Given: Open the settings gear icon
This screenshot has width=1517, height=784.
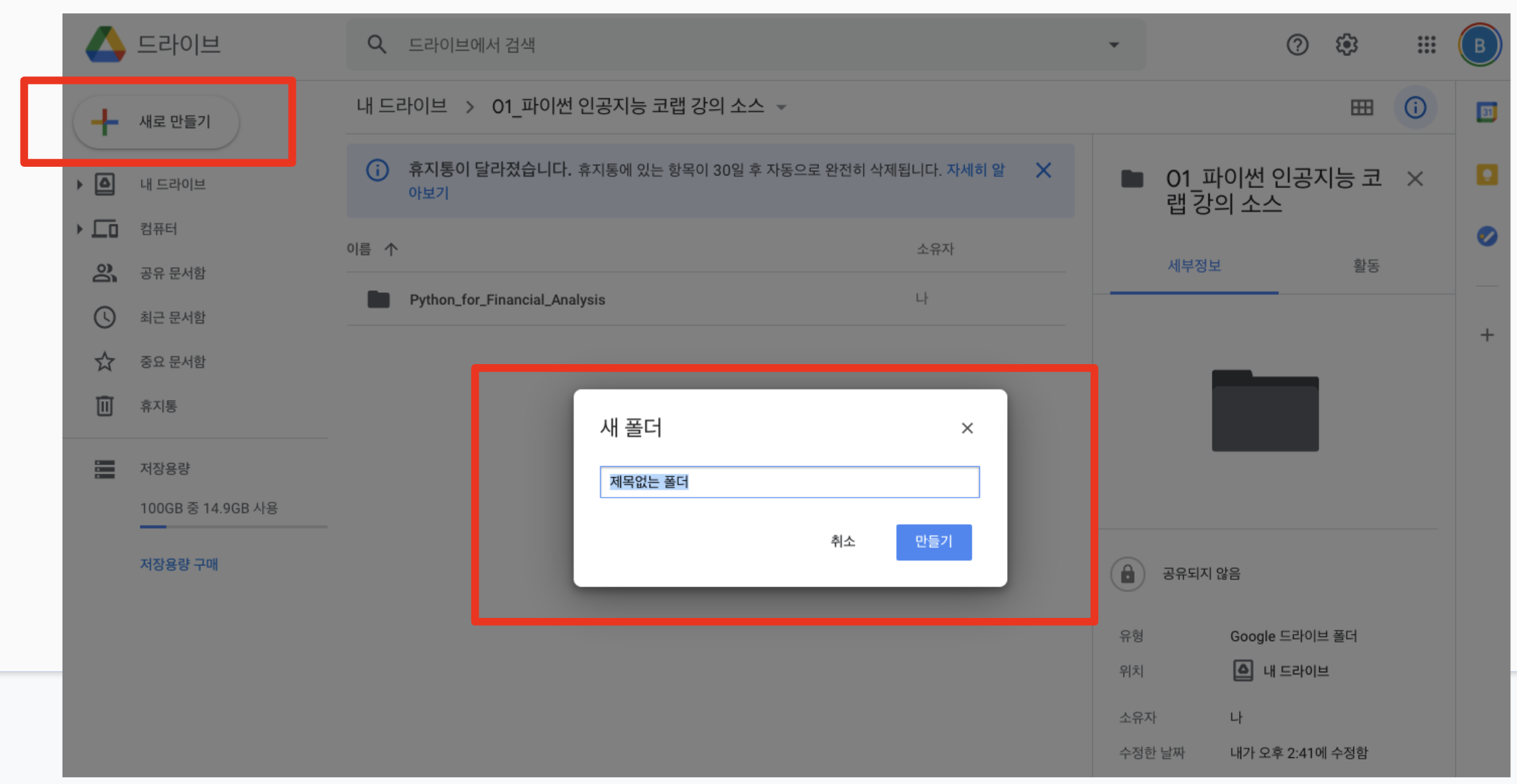Looking at the screenshot, I should pos(1347,45).
